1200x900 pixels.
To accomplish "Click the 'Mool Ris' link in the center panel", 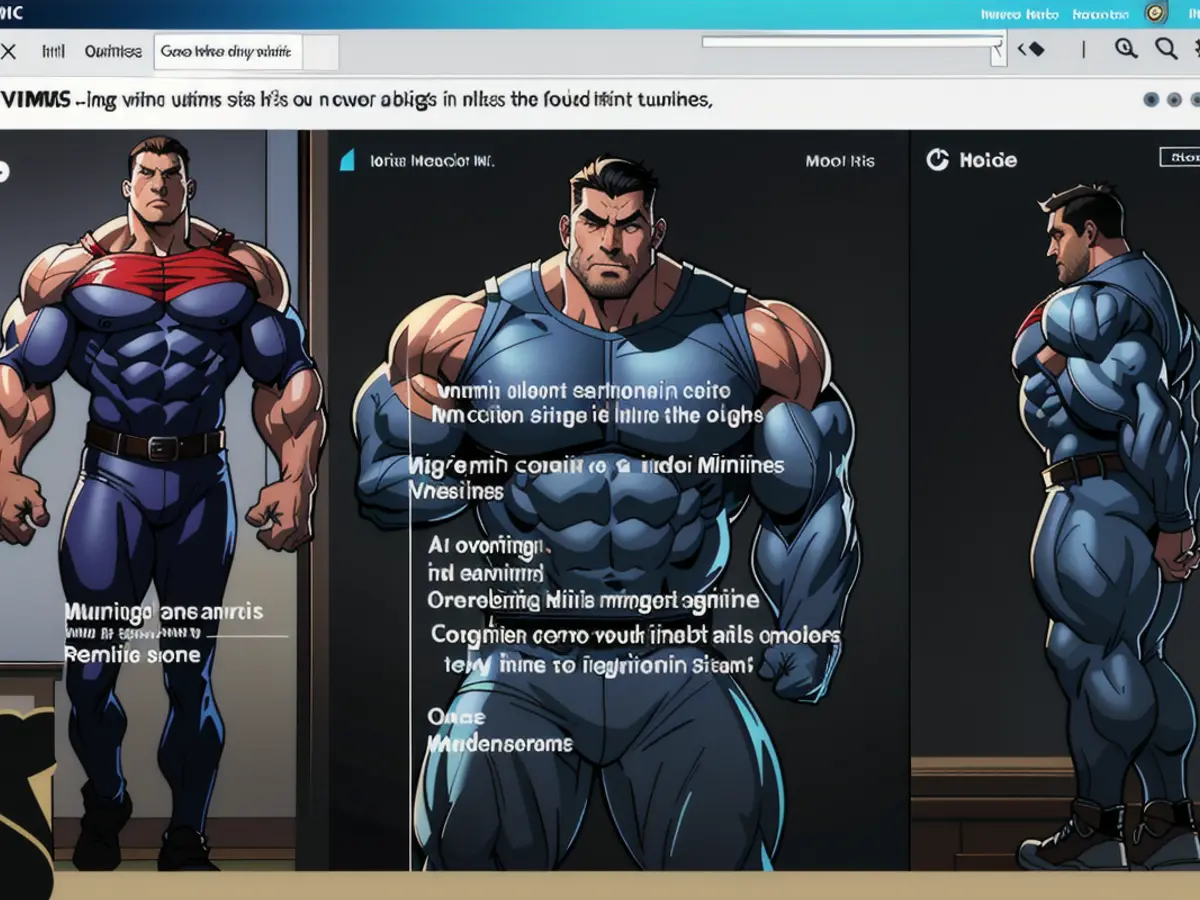I will (839, 160).
